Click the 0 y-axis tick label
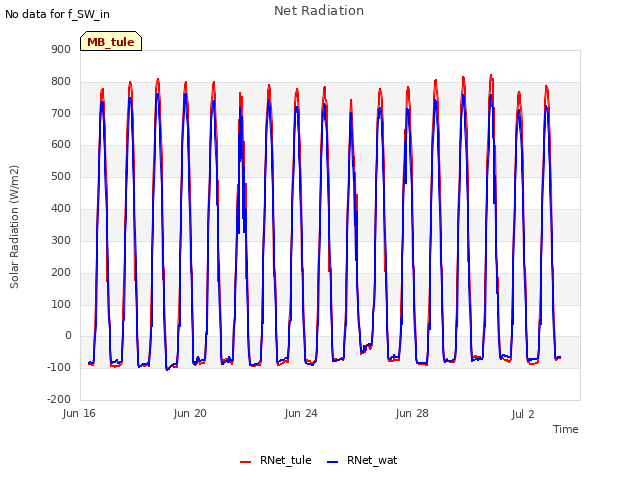The width and height of the screenshot is (640, 480). 68,336
